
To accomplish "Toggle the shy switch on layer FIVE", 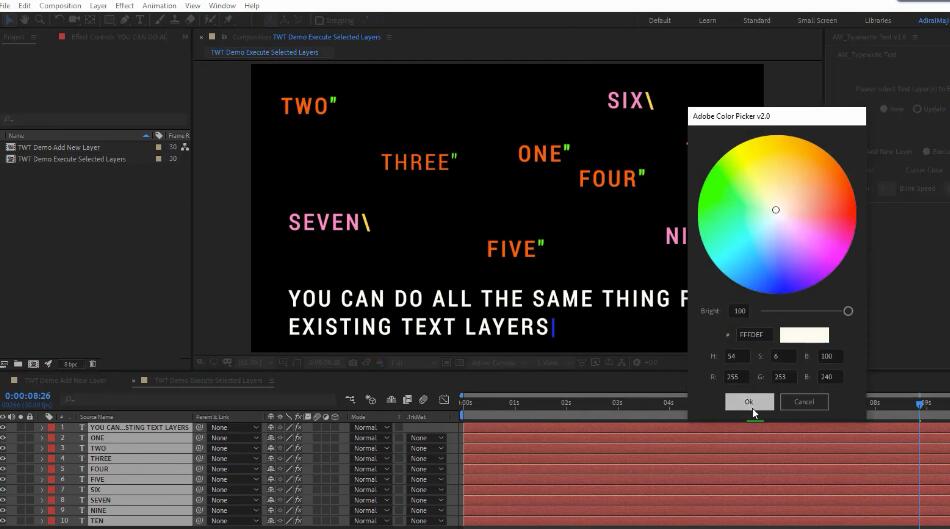I will [x=271, y=479].
